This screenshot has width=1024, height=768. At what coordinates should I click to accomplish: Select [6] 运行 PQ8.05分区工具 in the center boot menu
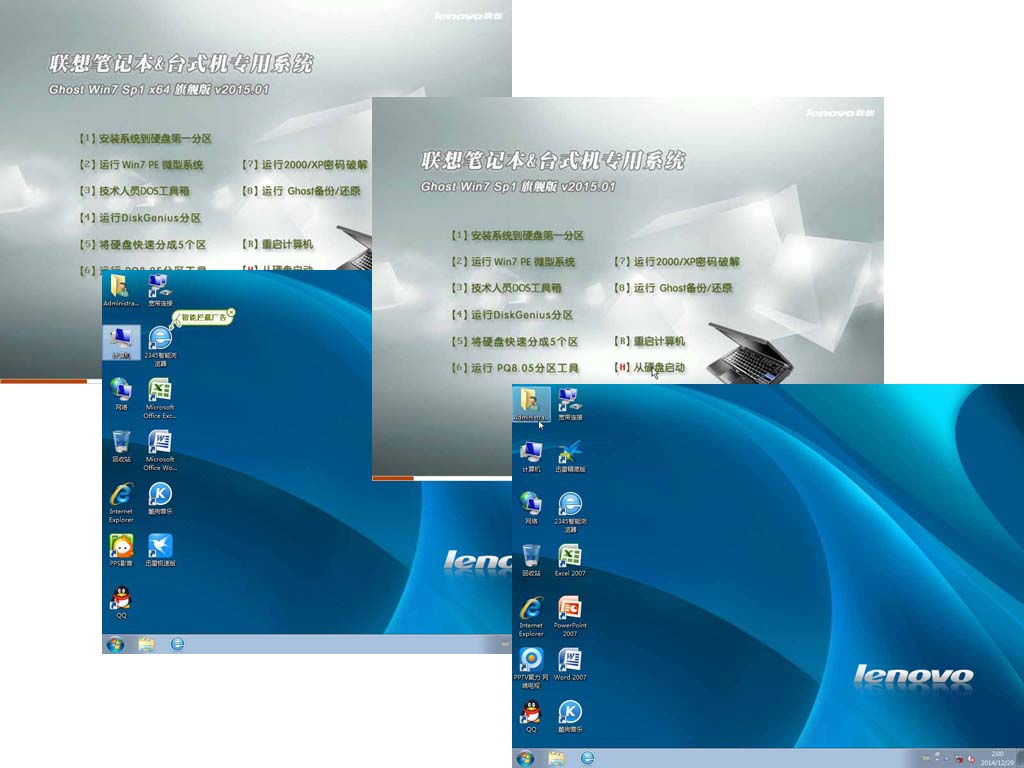coord(515,368)
